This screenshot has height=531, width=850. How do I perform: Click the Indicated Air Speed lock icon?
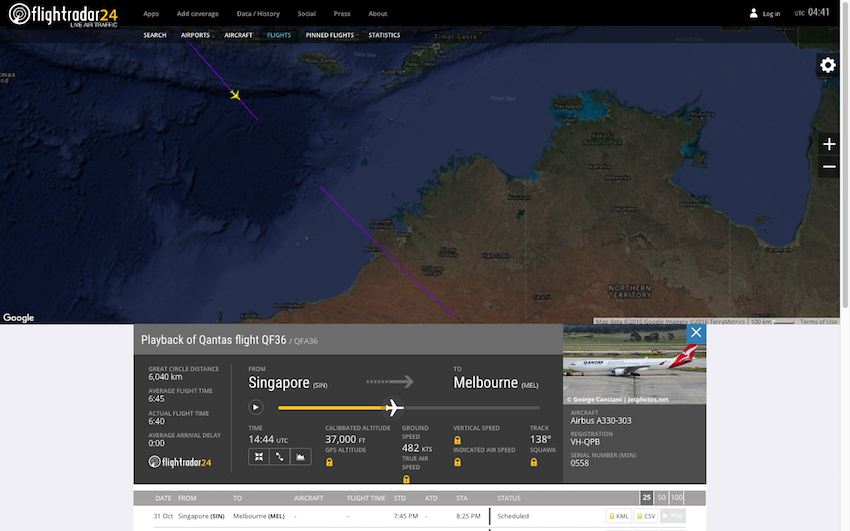point(457,462)
